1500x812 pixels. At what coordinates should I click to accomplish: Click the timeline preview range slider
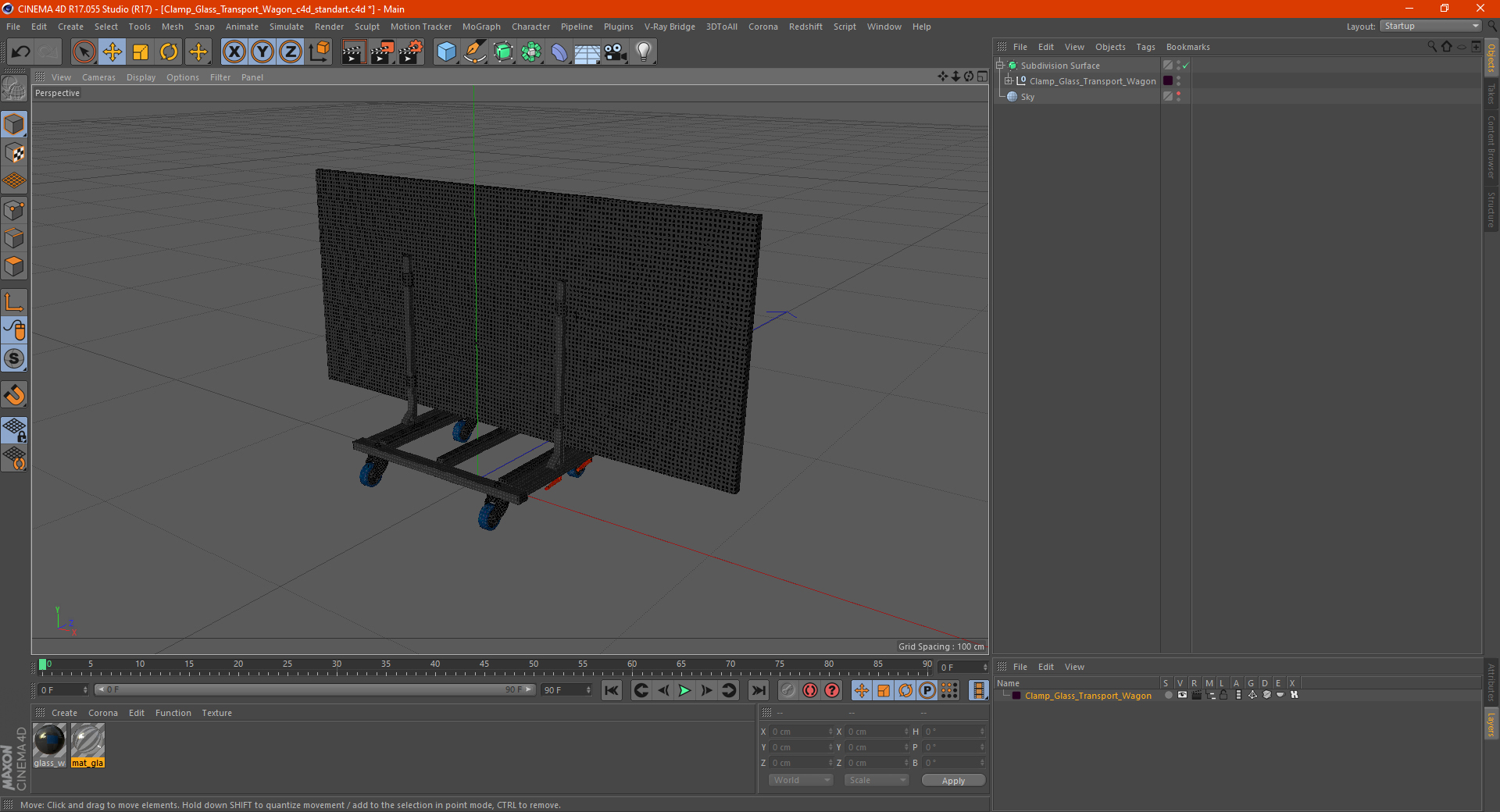pyautogui.click(x=315, y=689)
